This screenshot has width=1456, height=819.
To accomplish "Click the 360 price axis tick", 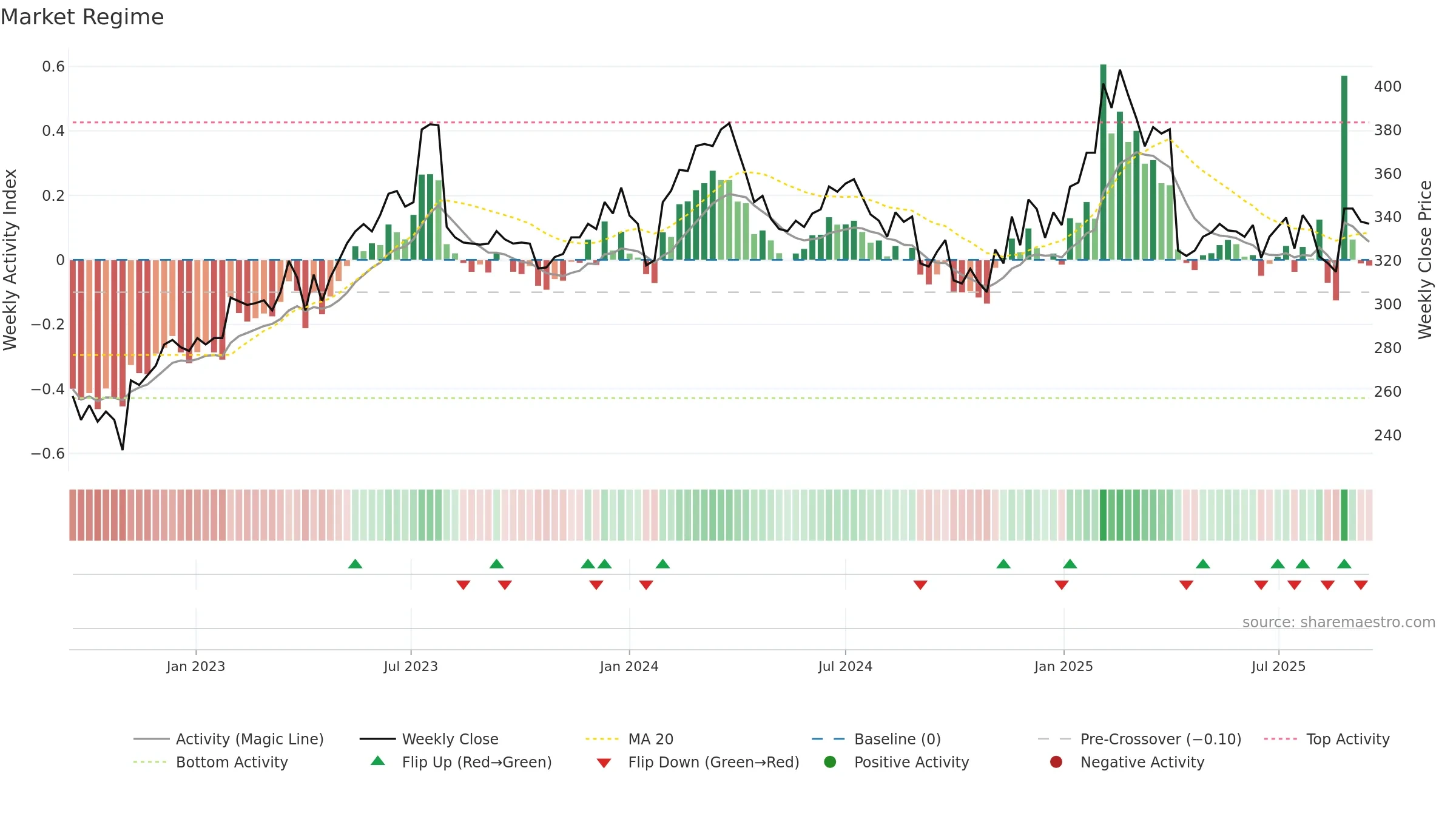I will click(1387, 174).
